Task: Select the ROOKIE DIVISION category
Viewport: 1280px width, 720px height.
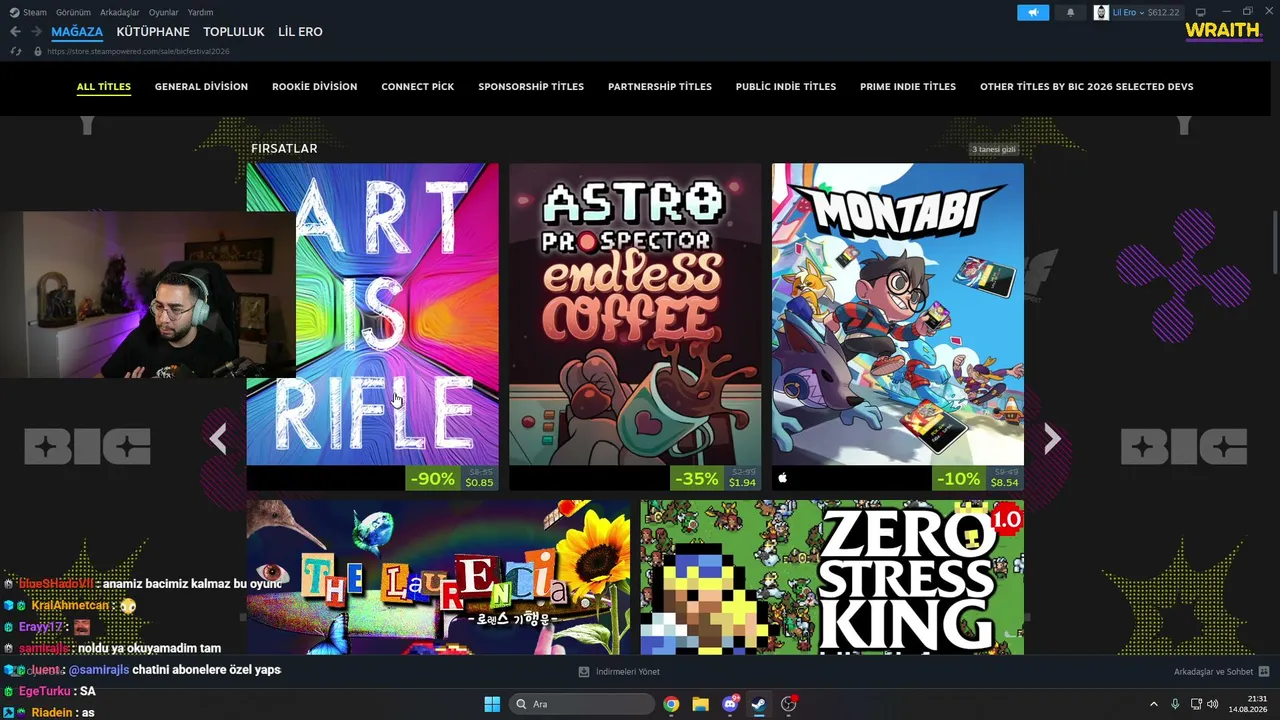Action: point(314,87)
